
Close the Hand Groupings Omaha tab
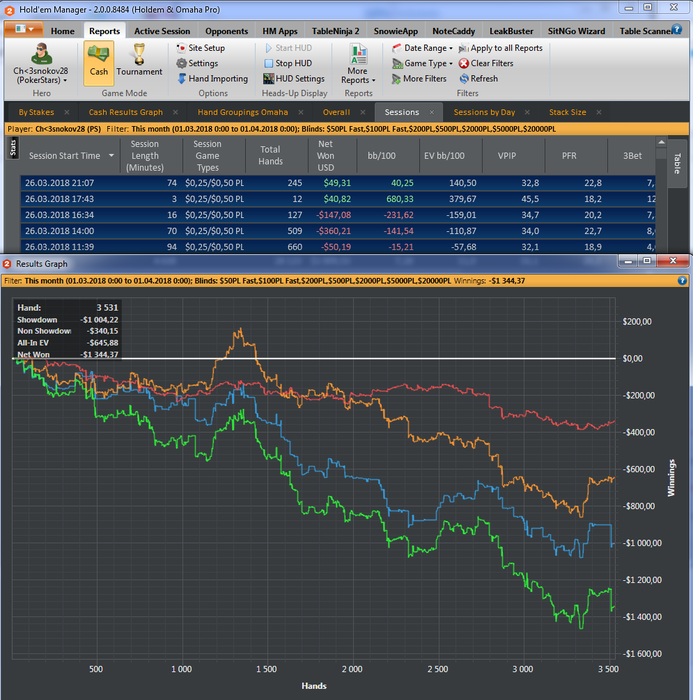[x=301, y=112]
